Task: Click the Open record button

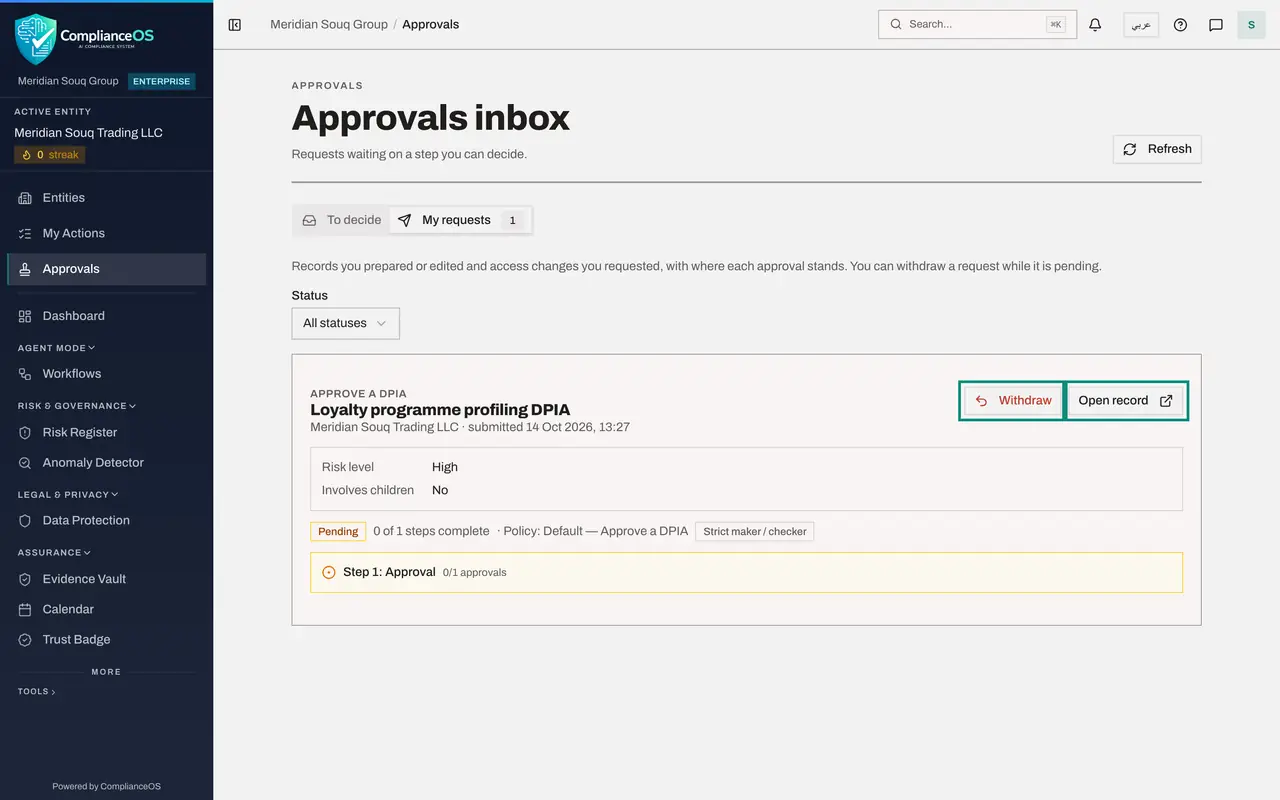Action: pos(1125,401)
